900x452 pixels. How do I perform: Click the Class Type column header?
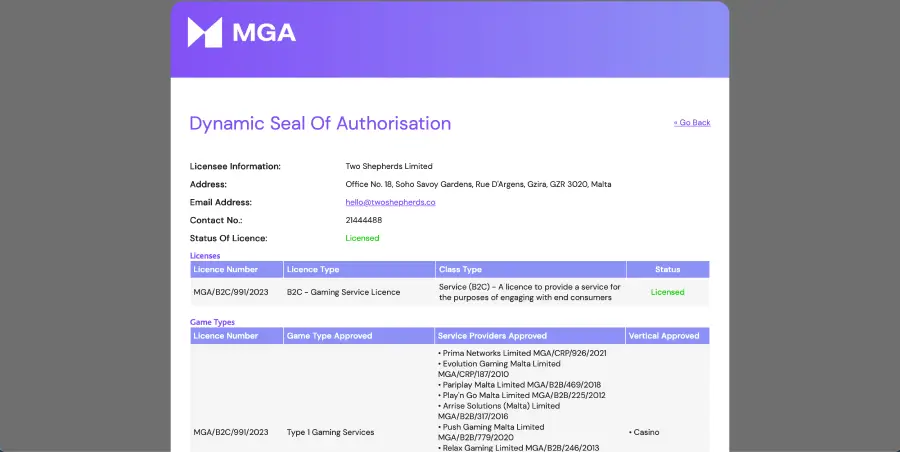coord(530,269)
